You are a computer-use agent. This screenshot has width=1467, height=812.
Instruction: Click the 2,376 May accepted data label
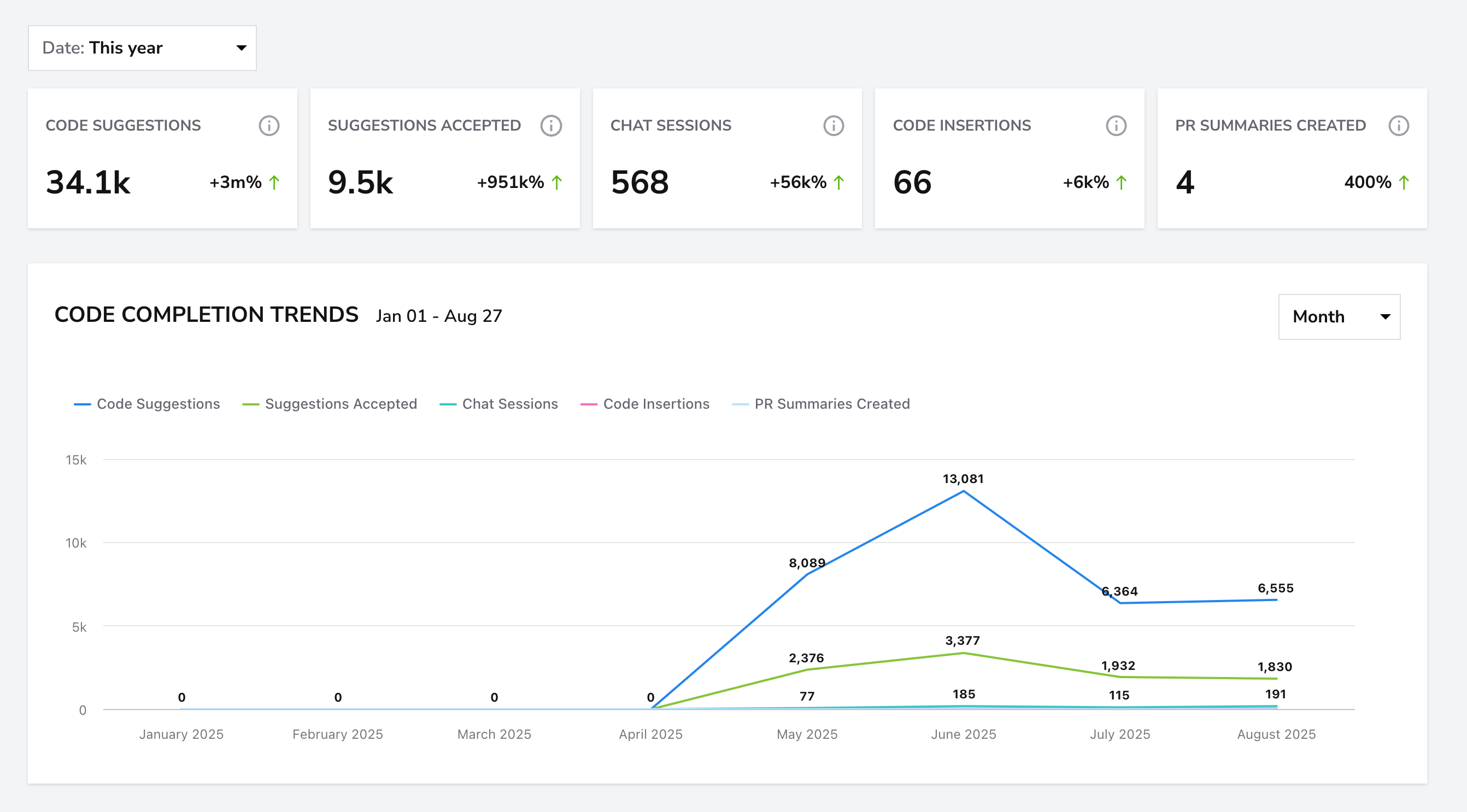pyautogui.click(x=806, y=658)
